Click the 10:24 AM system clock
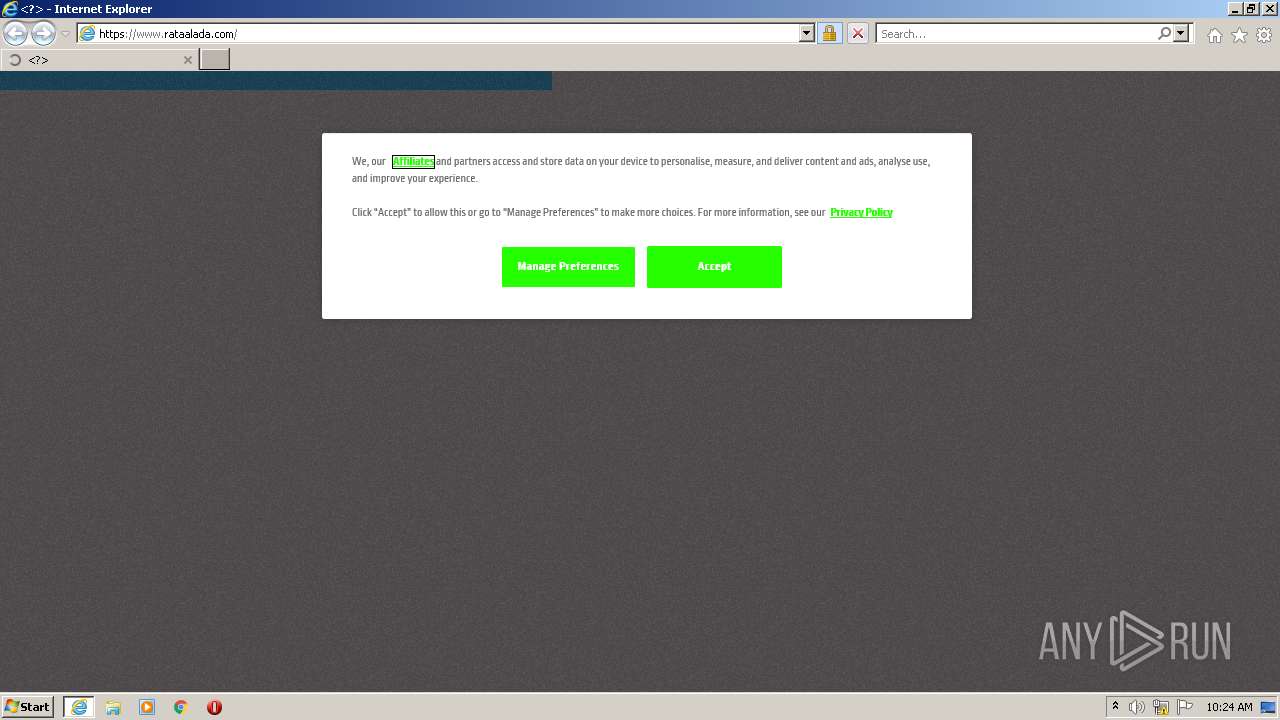 pyautogui.click(x=1229, y=707)
